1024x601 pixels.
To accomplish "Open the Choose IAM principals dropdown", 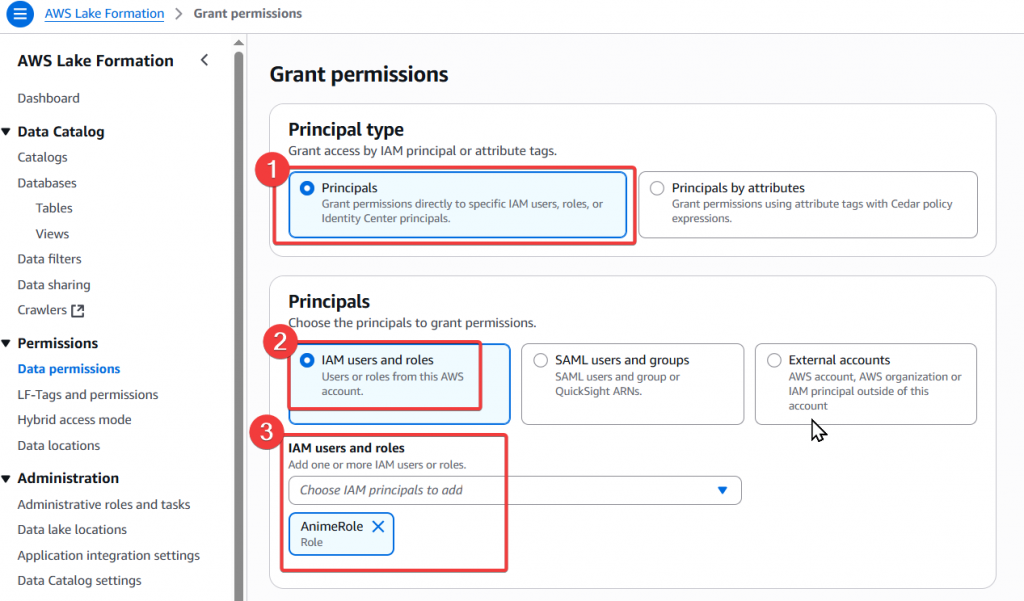I will (x=514, y=490).
